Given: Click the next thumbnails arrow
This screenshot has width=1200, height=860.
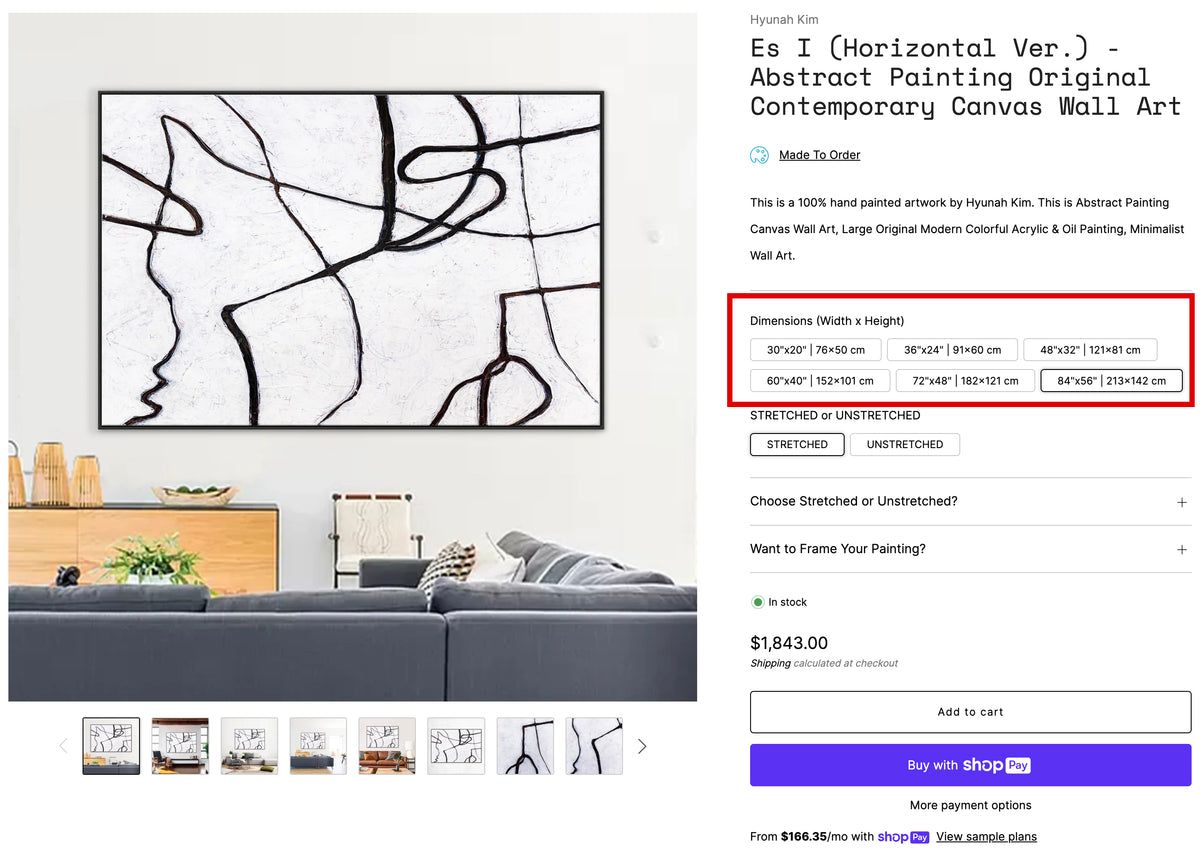Looking at the screenshot, I should pyautogui.click(x=642, y=746).
